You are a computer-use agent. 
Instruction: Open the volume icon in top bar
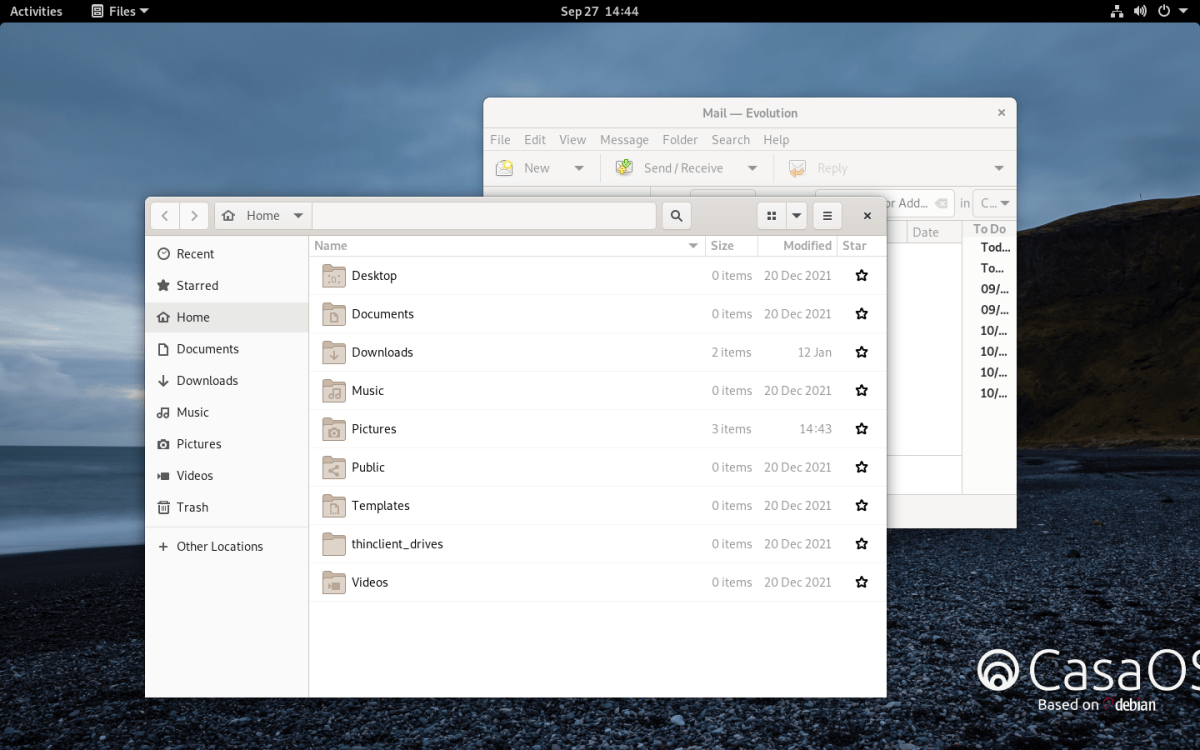point(1140,11)
